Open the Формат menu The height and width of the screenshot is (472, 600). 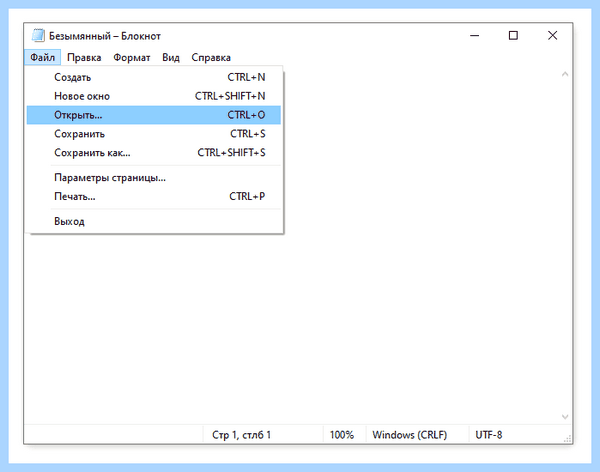(x=132, y=57)
